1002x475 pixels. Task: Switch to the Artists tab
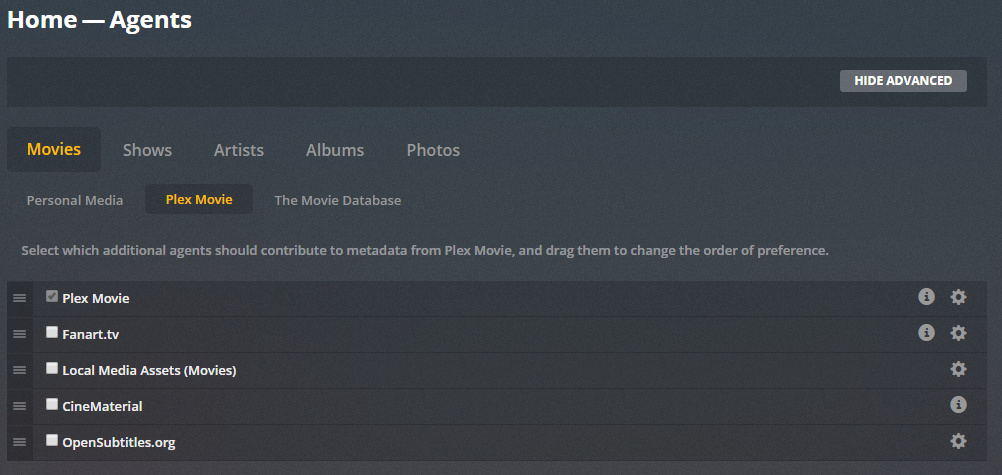(239, 150)
